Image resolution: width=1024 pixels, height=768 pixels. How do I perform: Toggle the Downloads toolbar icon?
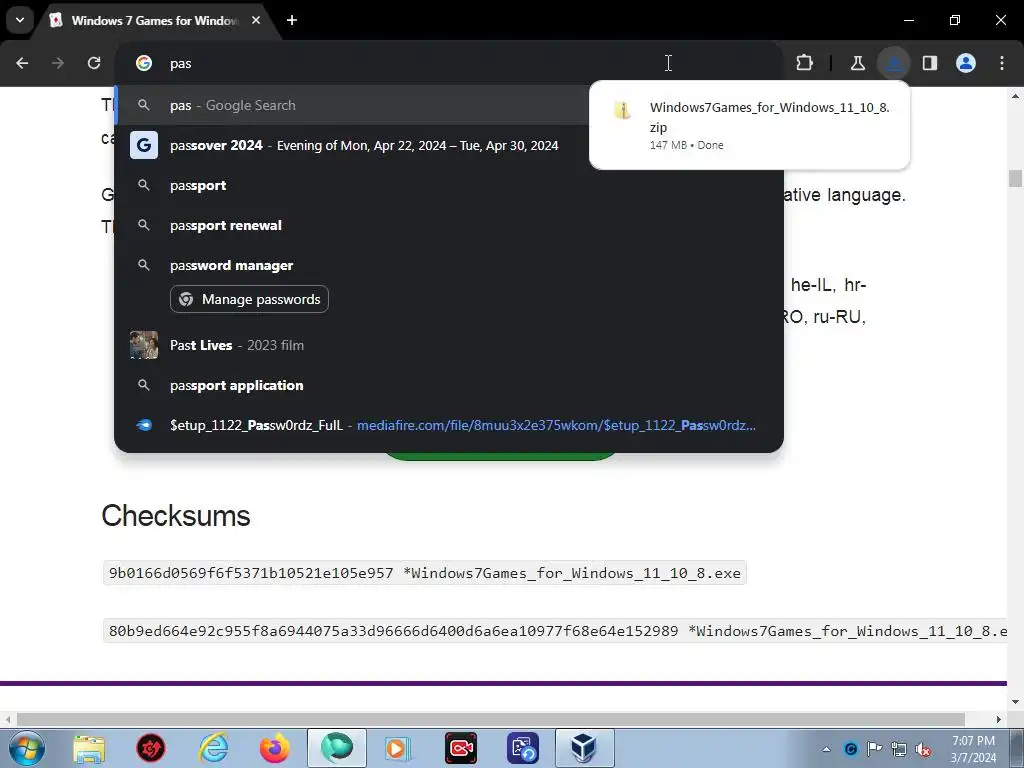tap(893, 63)
